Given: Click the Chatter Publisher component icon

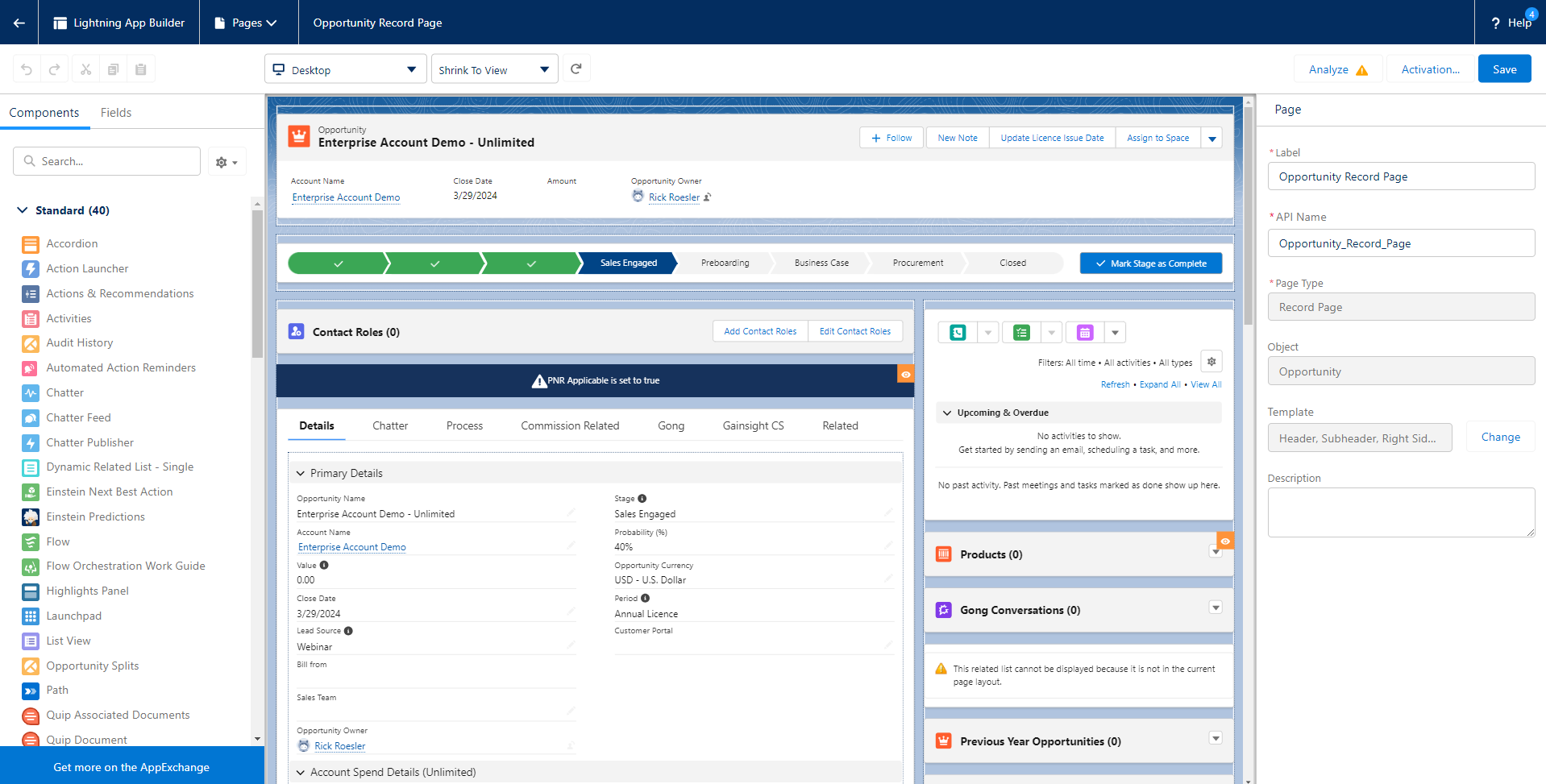Looking at the screenshot, I should pos(31,442).
